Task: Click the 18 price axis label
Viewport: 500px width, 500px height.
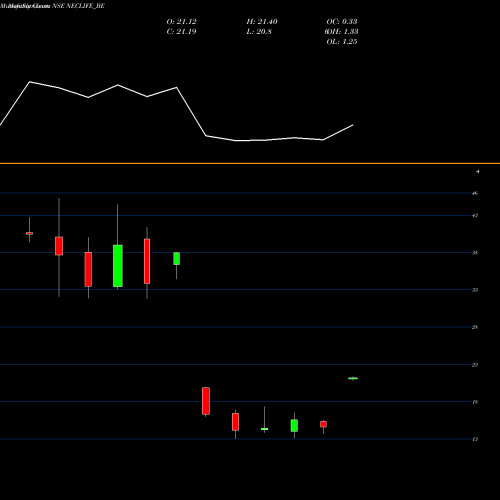Action: click(475, 402)
